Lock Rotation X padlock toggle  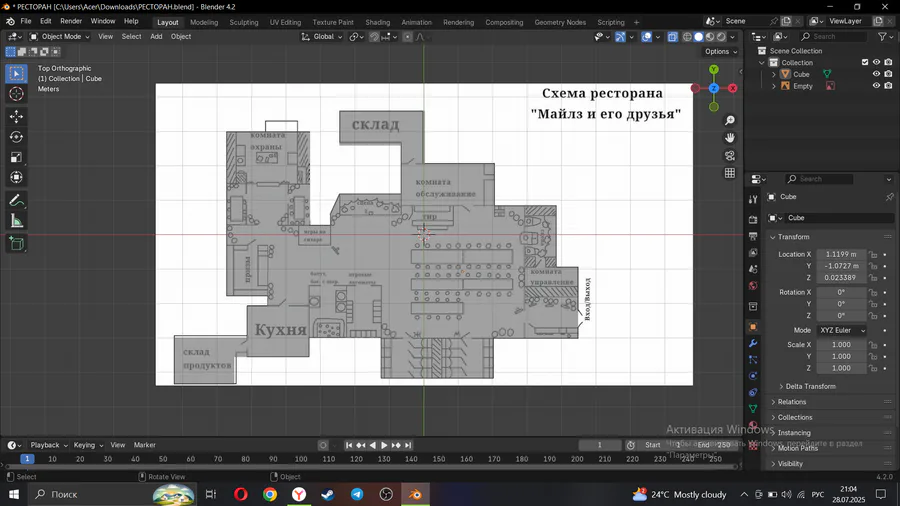click(x=873, y=292)
